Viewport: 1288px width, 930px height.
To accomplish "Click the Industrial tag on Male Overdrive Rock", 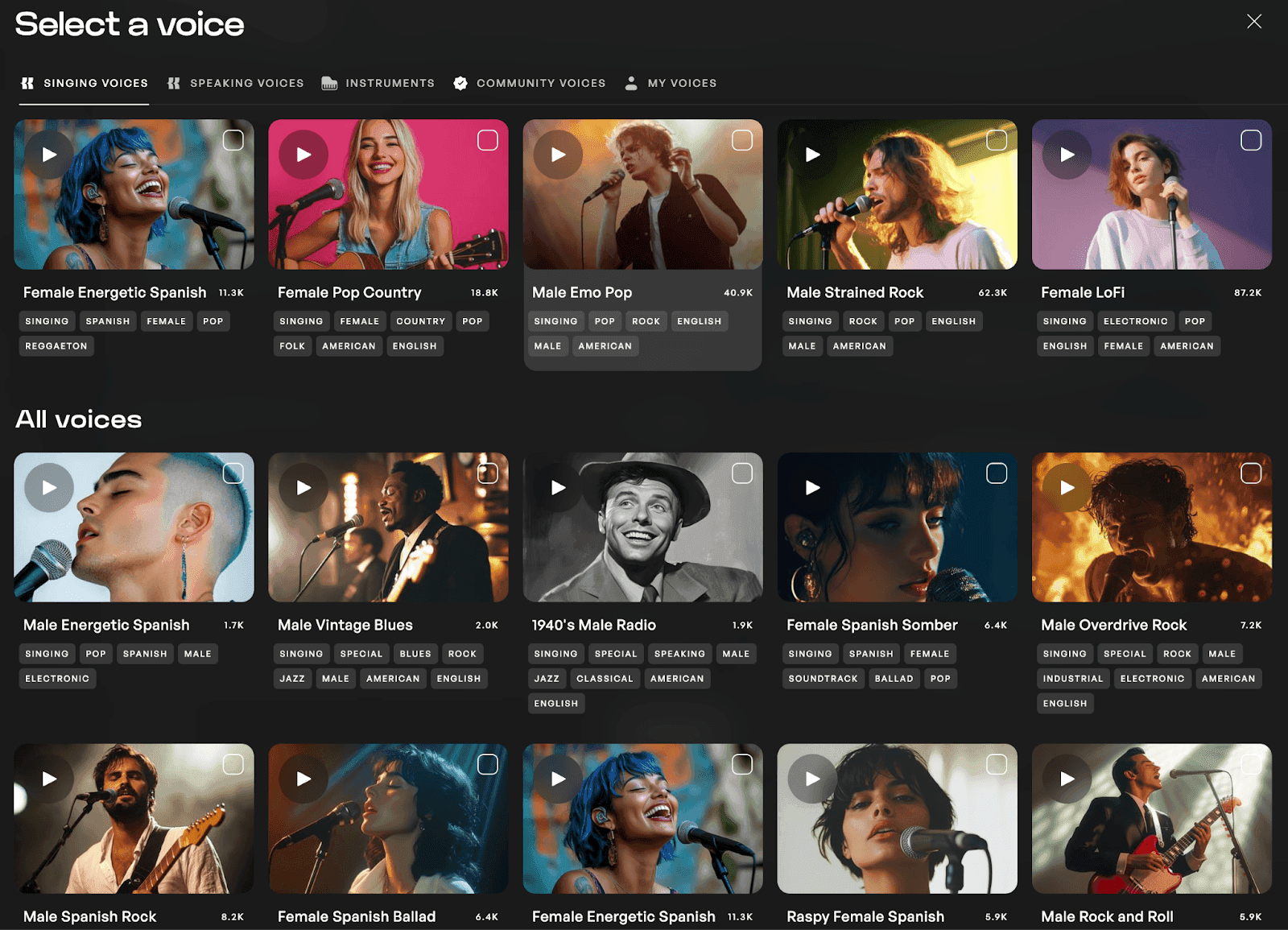I will [1073, 680].
